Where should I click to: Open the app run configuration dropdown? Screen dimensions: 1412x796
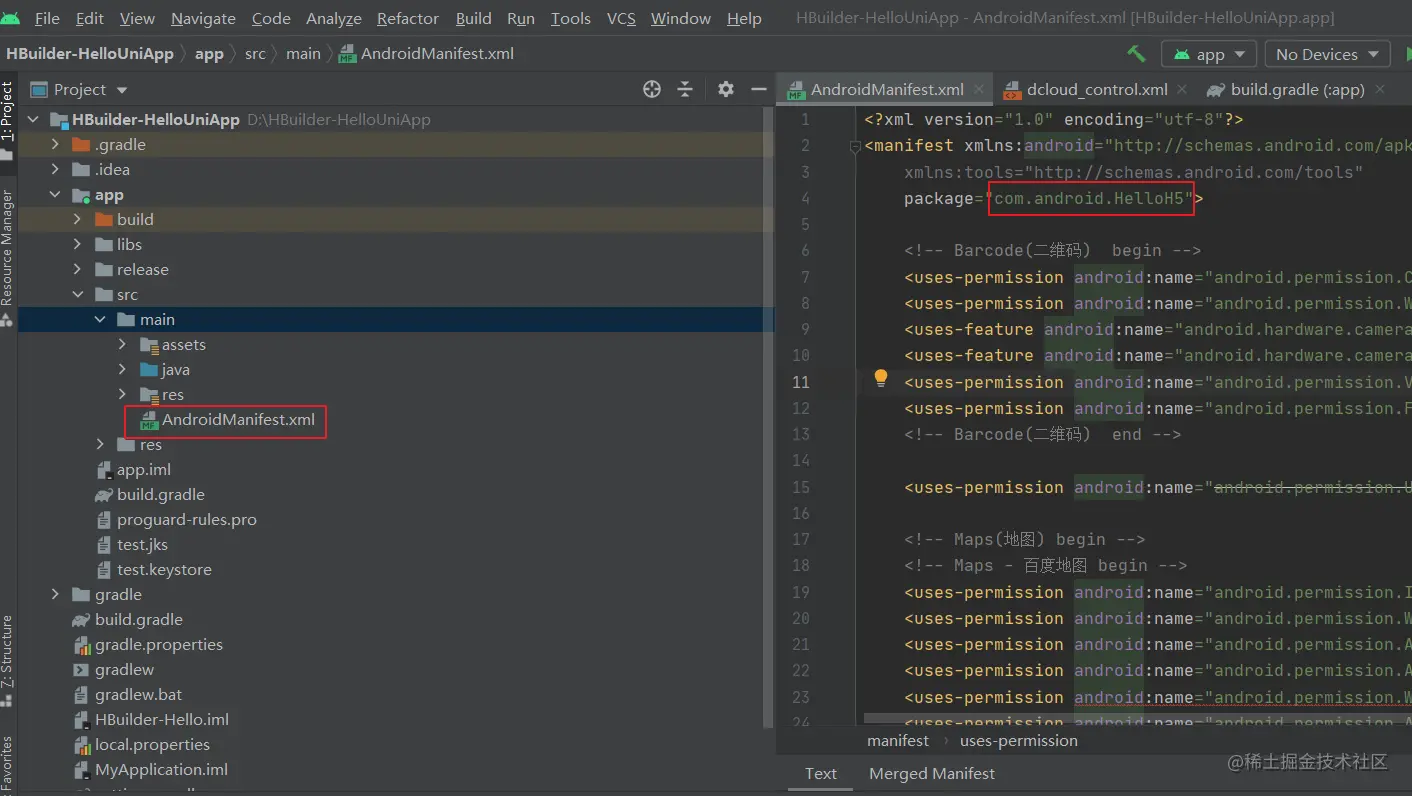coord(1208,54)
